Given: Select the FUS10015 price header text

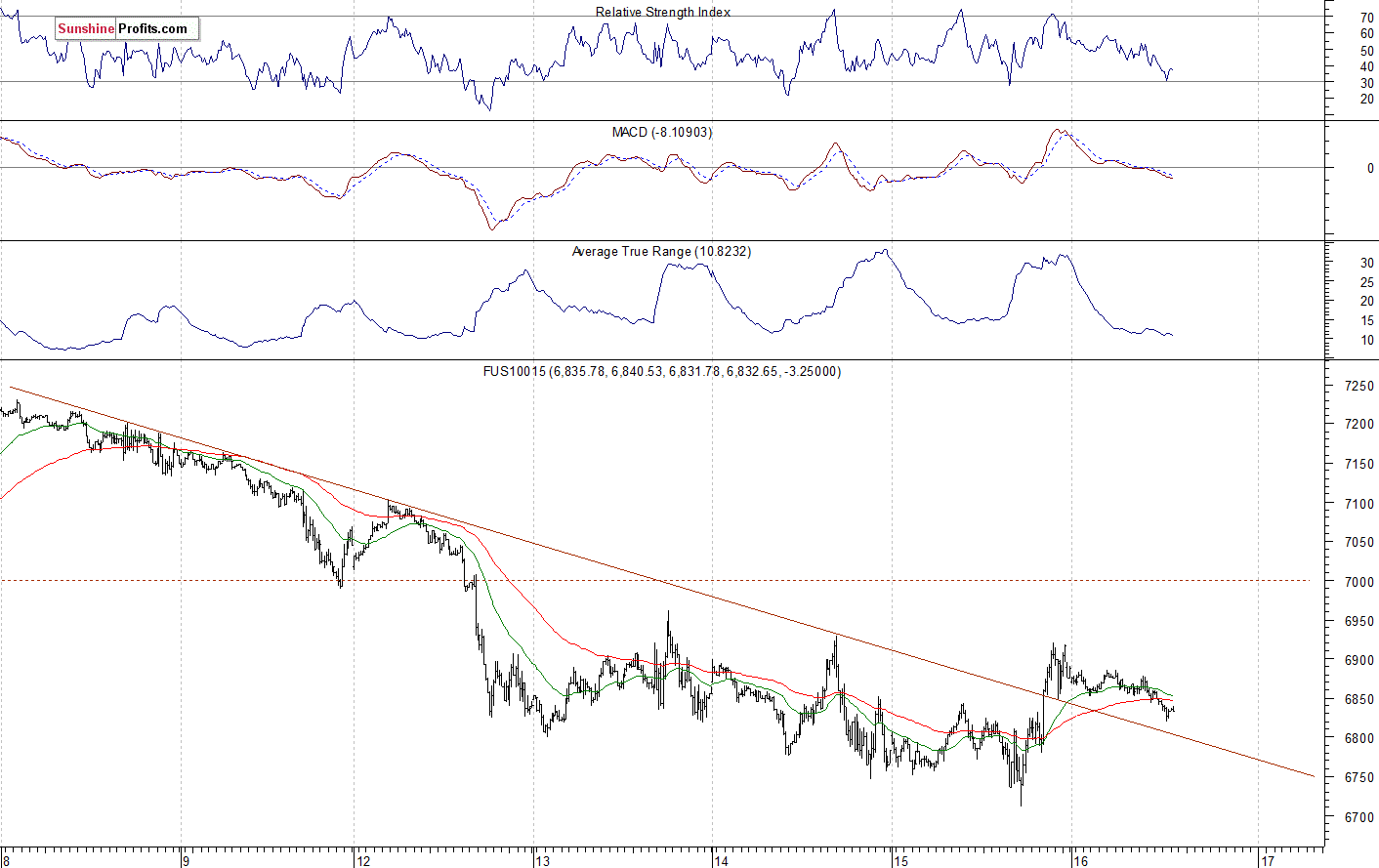Looking at the screenshot, I should coord(662,371).
